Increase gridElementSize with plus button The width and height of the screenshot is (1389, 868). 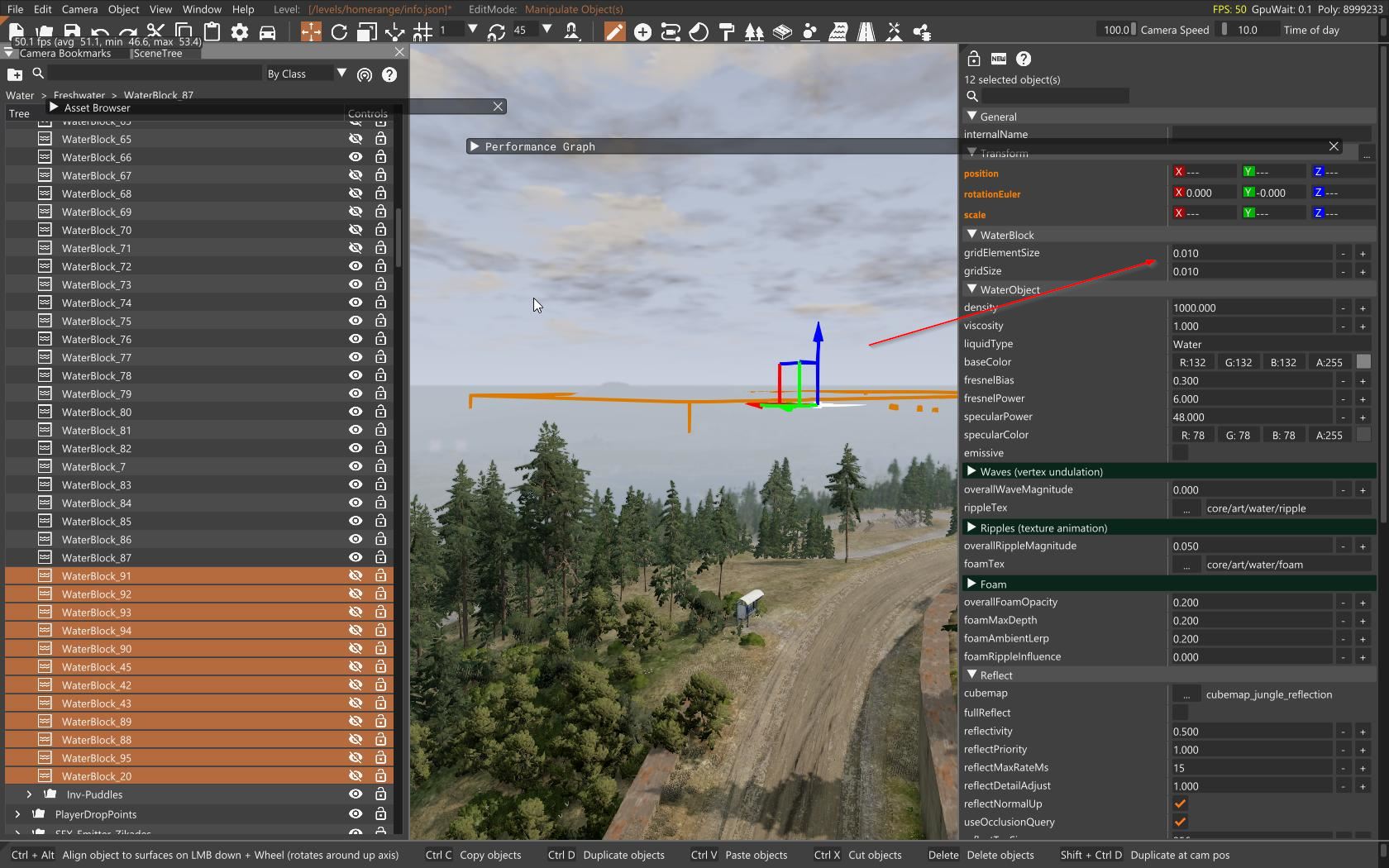[x=1363, y=253]
